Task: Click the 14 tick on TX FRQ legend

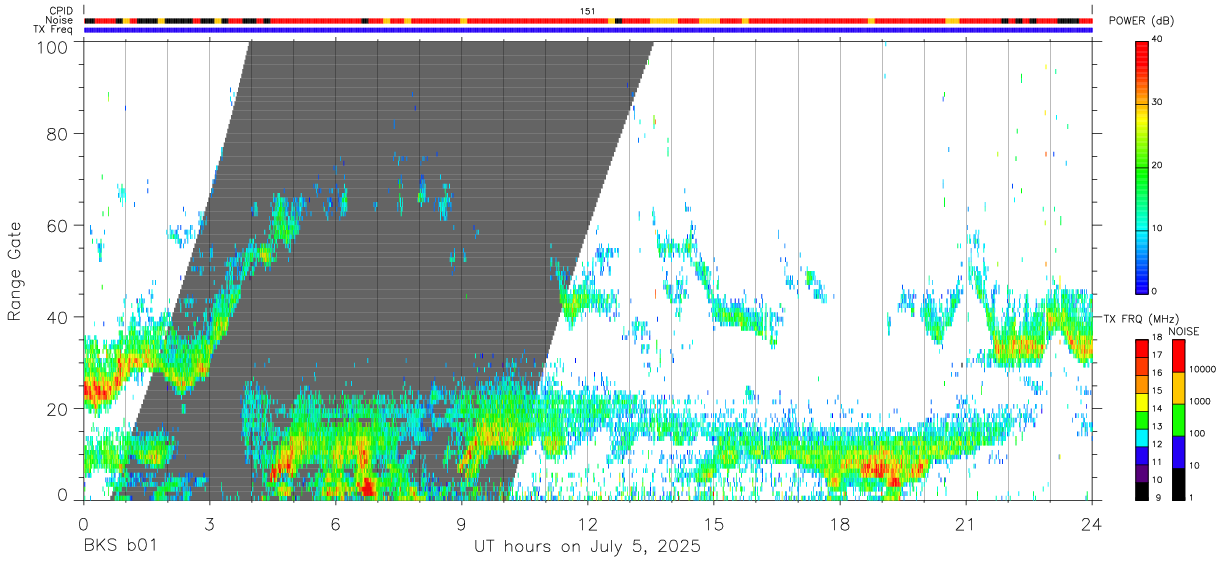Action: (x=1156, y=409)
